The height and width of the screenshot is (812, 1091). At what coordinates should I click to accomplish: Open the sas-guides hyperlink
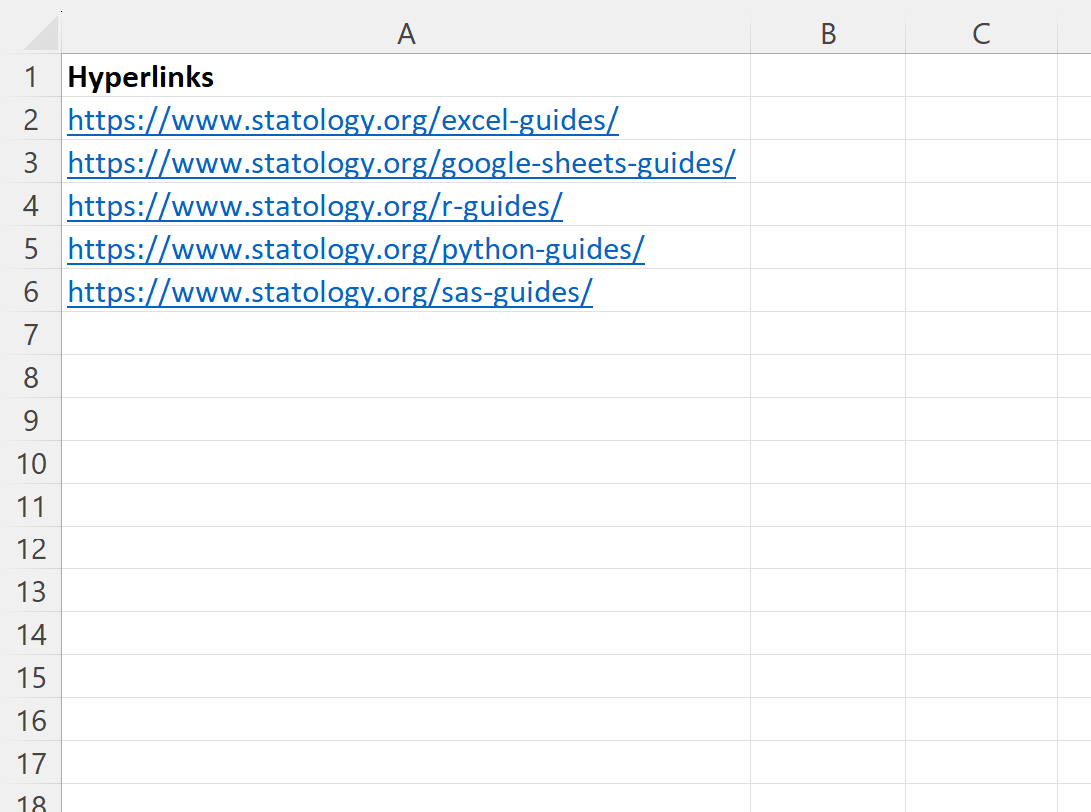330,292
